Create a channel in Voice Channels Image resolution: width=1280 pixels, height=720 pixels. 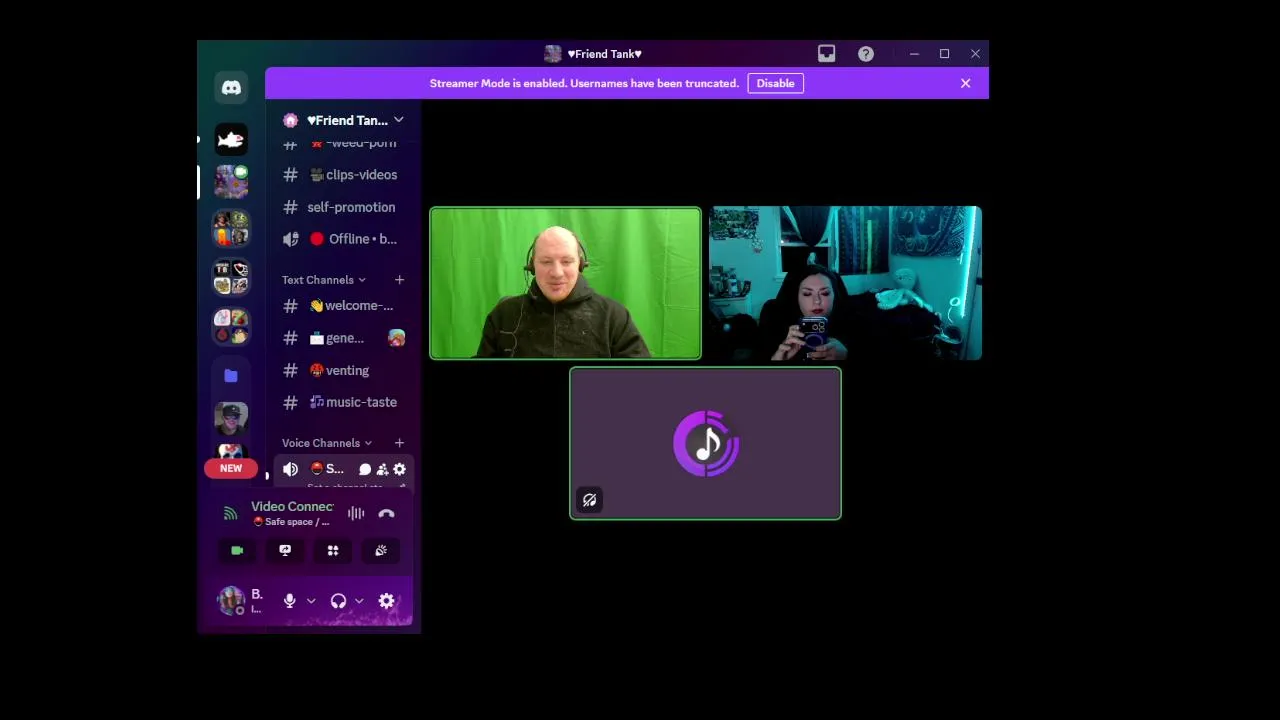(399, 443)
